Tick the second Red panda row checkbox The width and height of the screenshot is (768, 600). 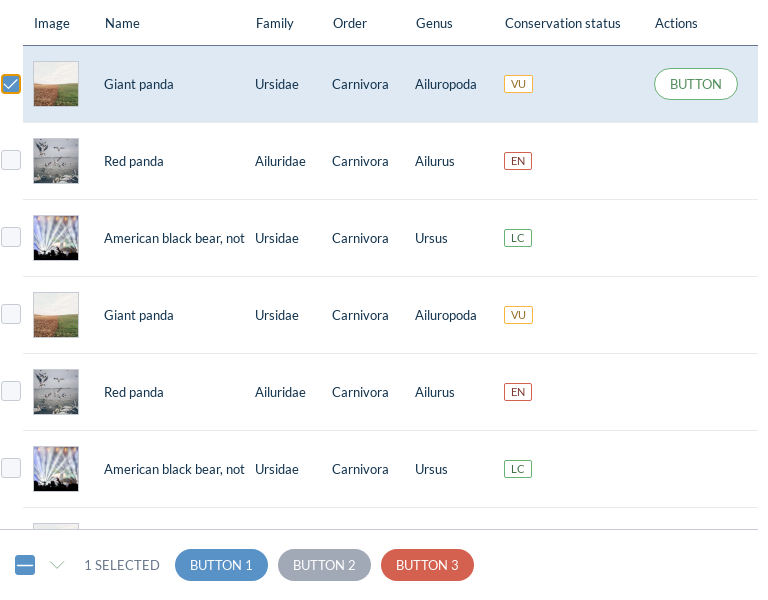pos(11,391)
